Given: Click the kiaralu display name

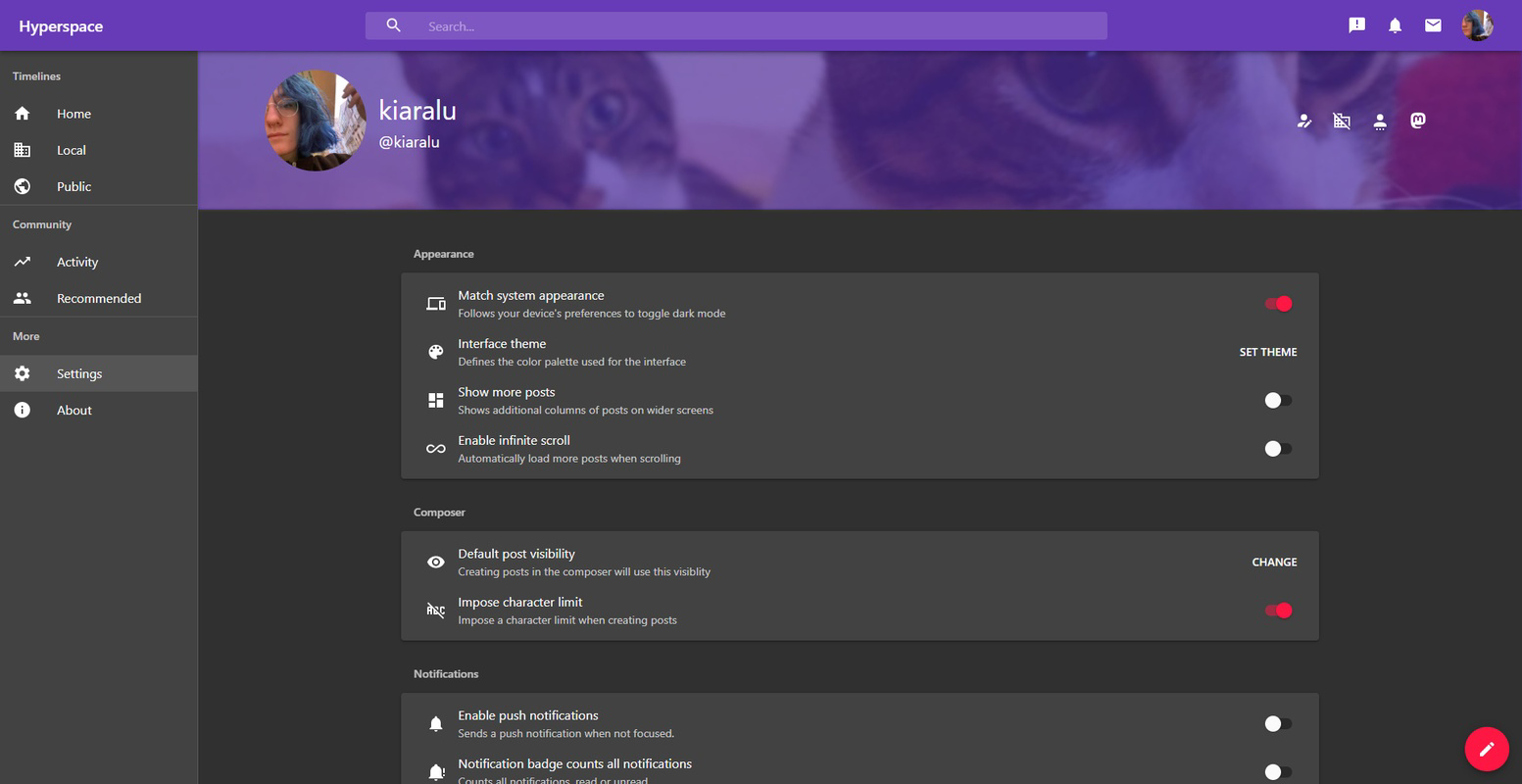Looking at the screenshot, I should pos(417,111).
